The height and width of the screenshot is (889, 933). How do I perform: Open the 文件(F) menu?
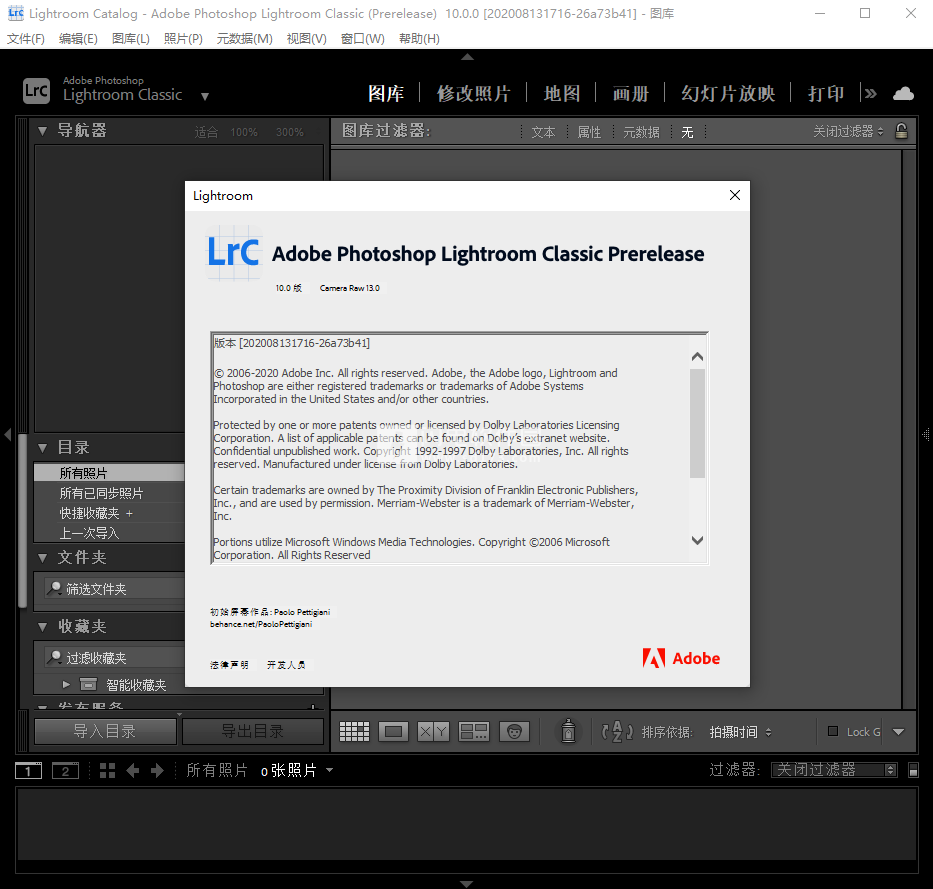(26, 39)
